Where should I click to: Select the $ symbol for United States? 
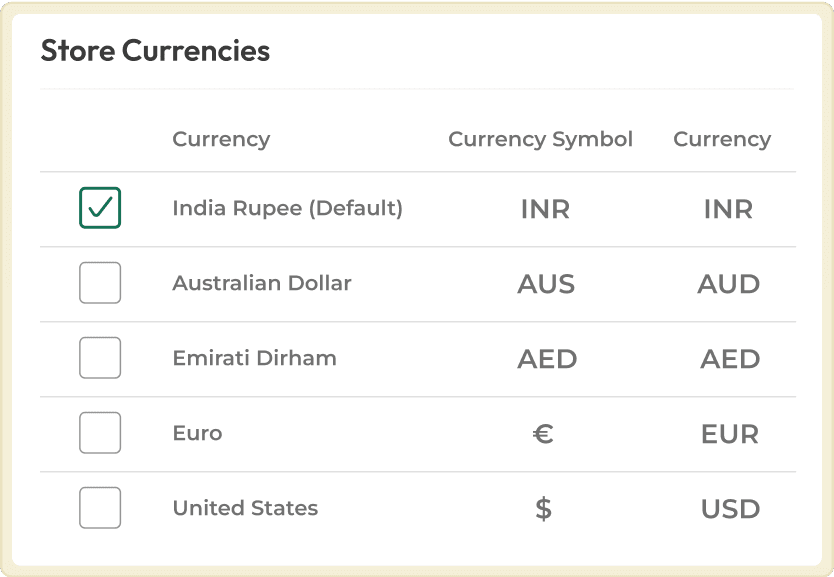click(x=543, y=508)
